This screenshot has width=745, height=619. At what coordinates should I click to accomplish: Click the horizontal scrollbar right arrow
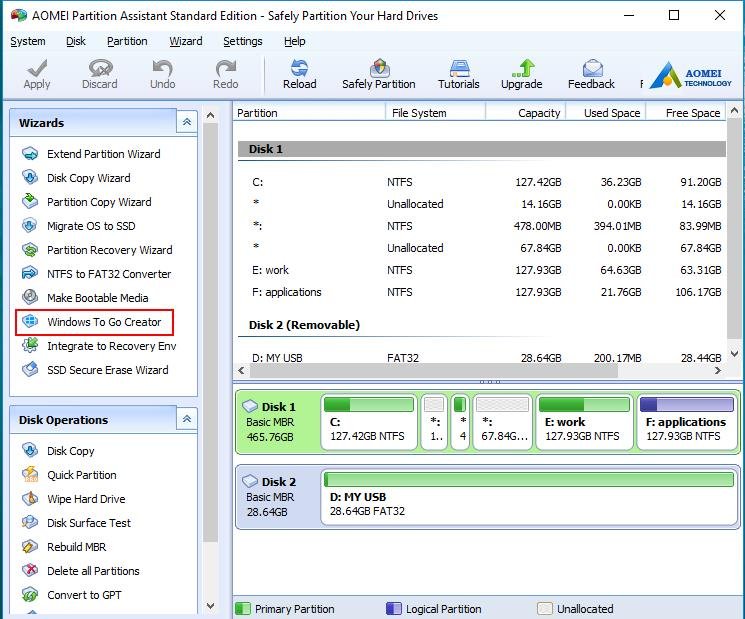(717, 371)
